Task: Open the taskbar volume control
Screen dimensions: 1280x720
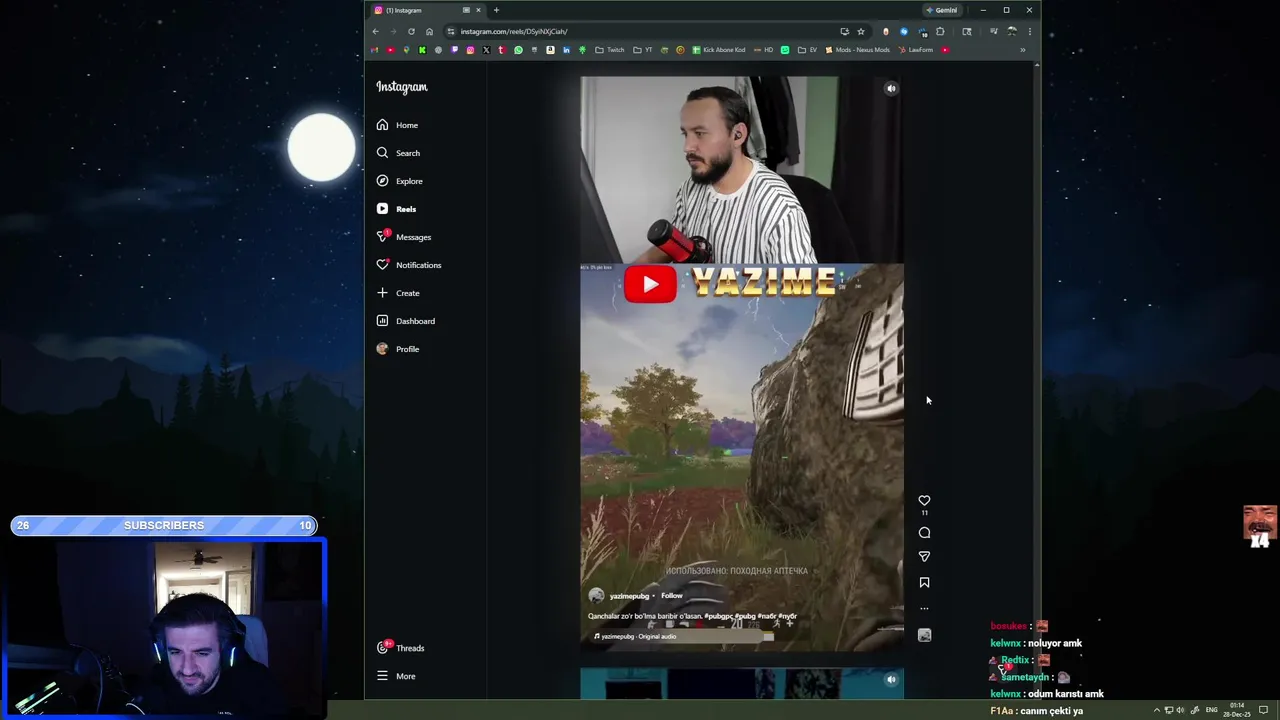Action: point(1181,710)
